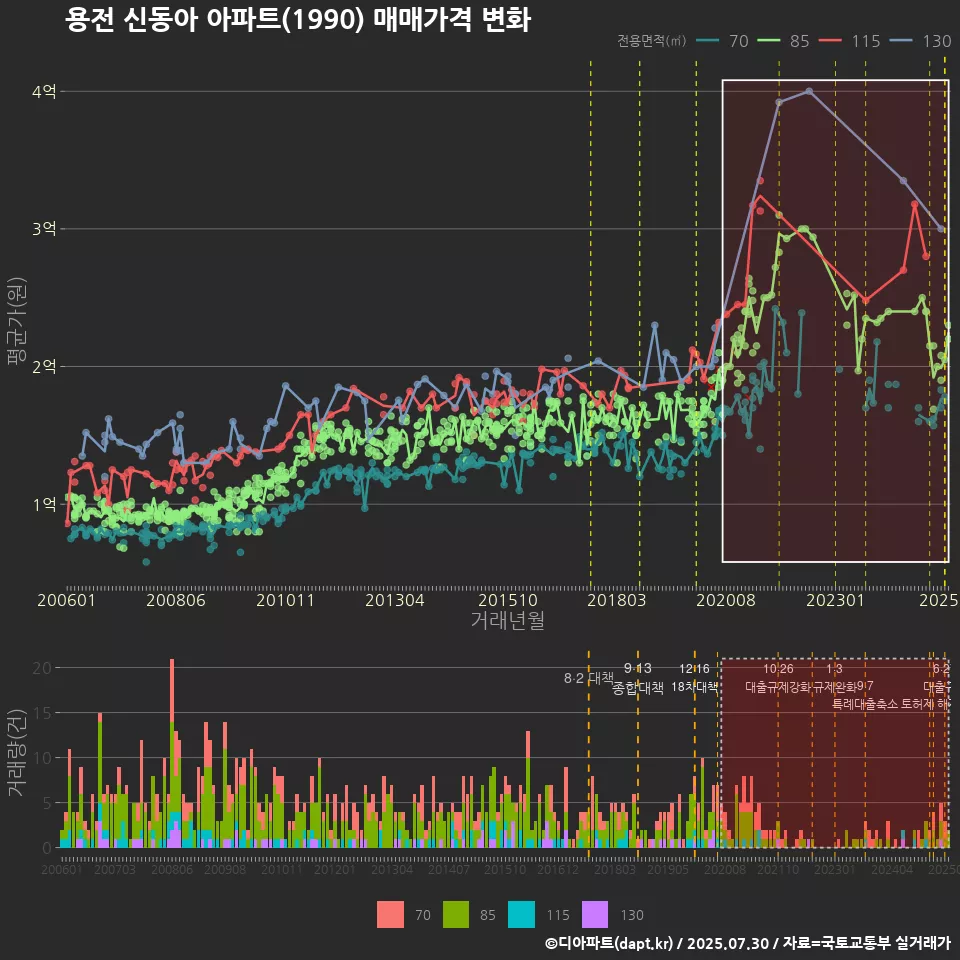The width and height of the screenshot is (960, 960).
Task: Click the 10·26 대출규제강화 policy annotation
Action: click(778, 678)
